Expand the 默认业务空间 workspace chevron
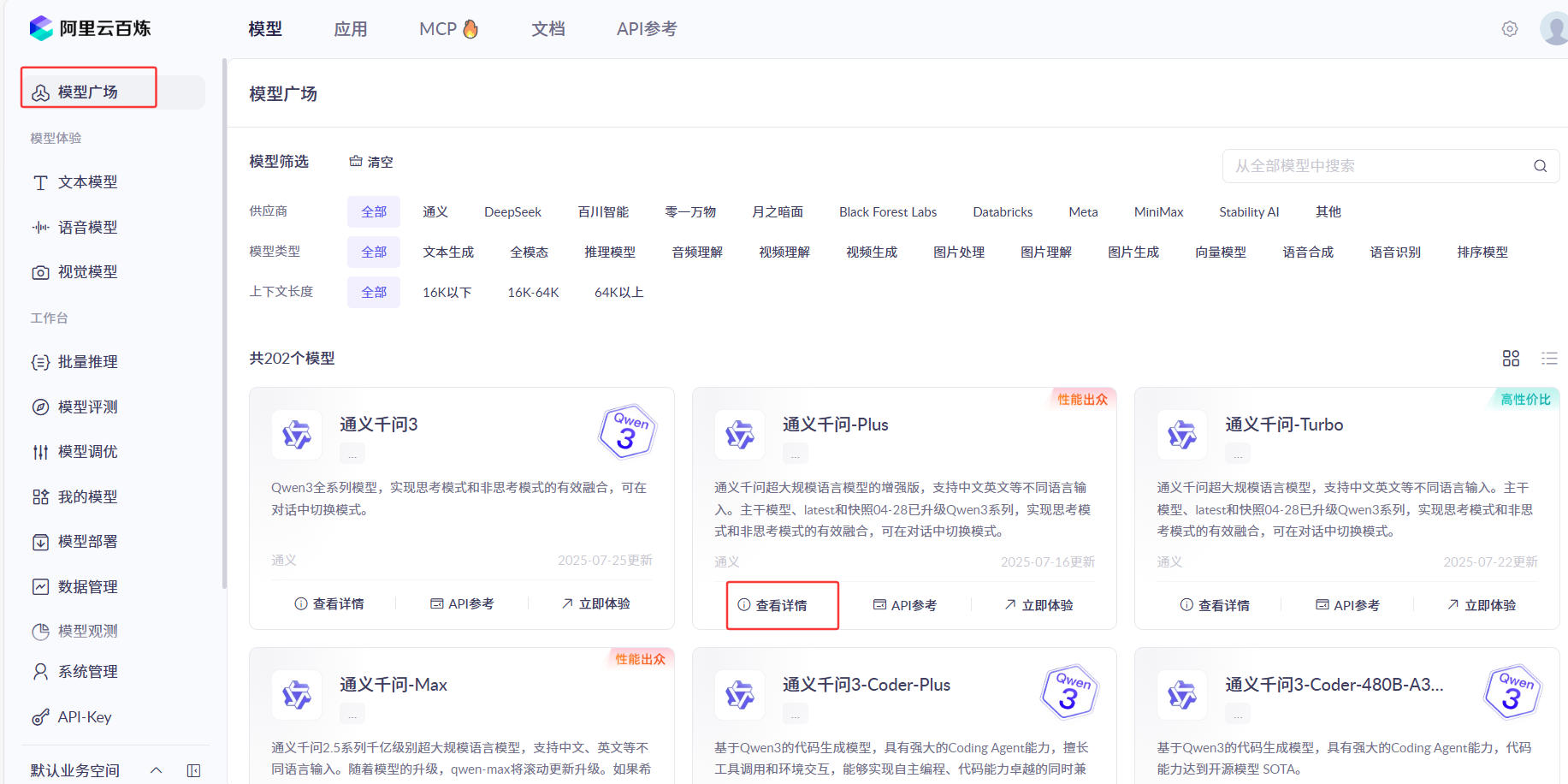 click(x=156, y=770)
